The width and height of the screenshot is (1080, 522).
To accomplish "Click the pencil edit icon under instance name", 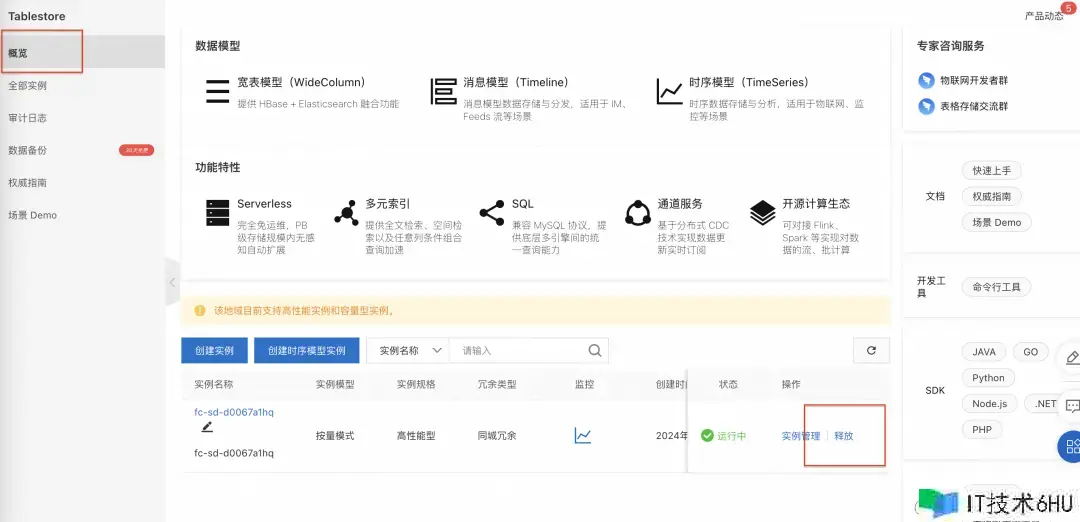I will click(207, 427).
